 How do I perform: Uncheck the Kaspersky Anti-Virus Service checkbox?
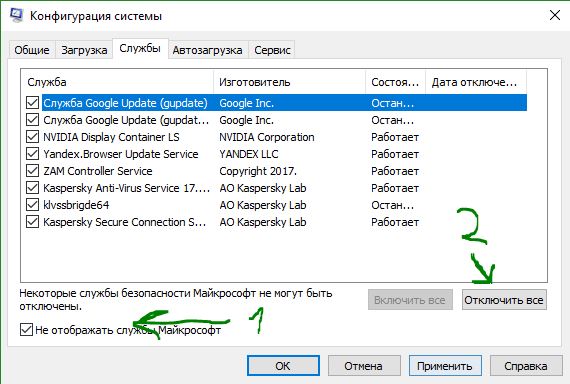(32, 188)
